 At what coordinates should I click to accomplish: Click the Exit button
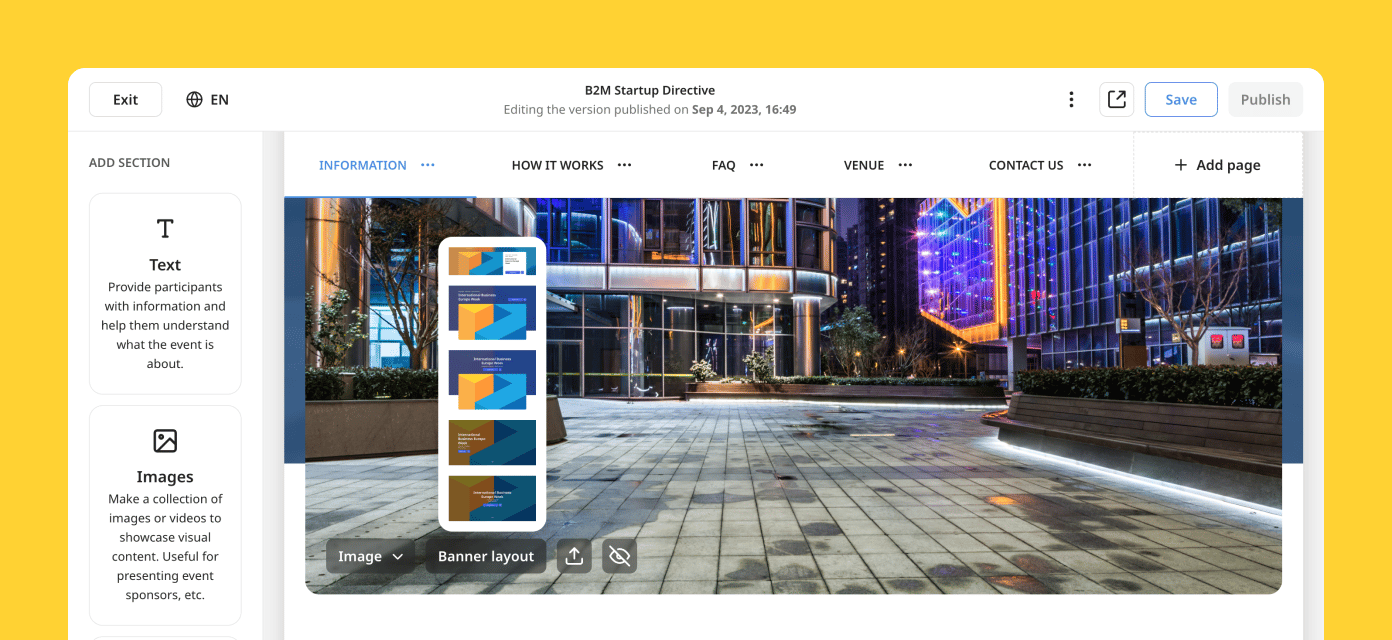[x=125, y=100]
